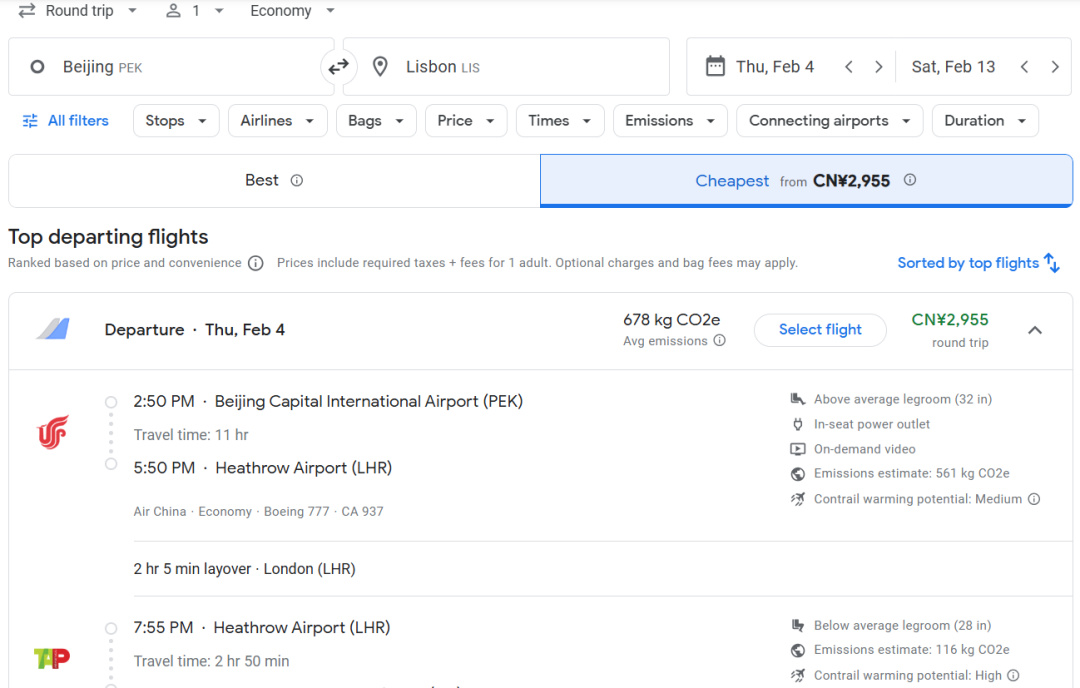Edit the Lisbon LIS destination field
Screen dimensions: 1080x688
pos(506,67)
